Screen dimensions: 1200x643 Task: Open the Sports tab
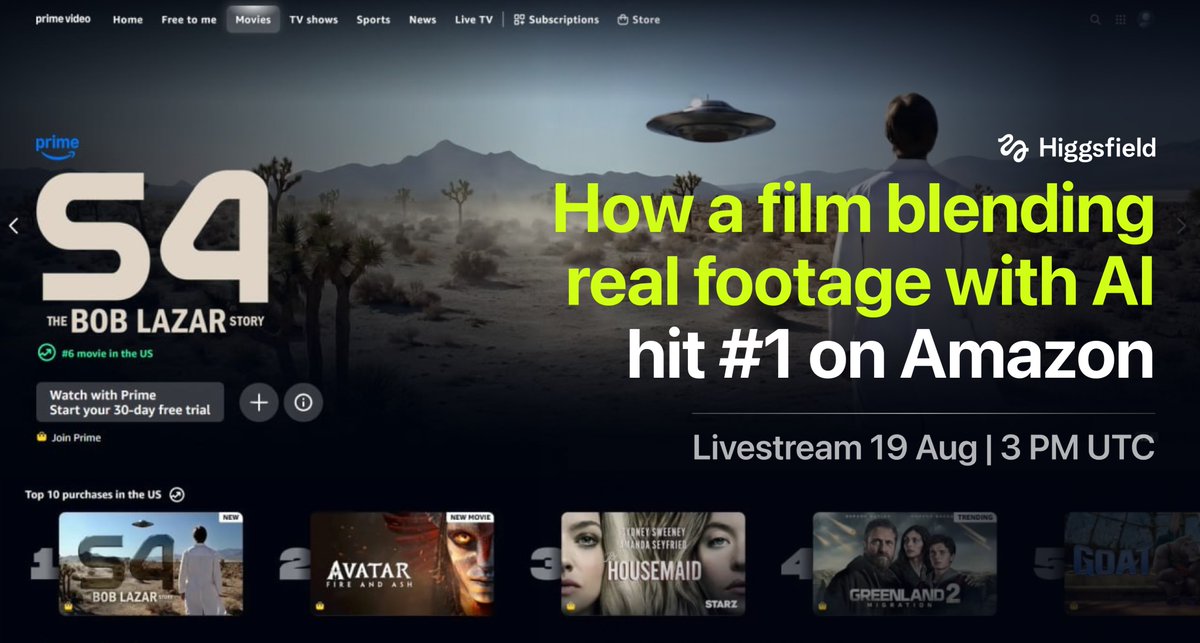tap(373, 20)
